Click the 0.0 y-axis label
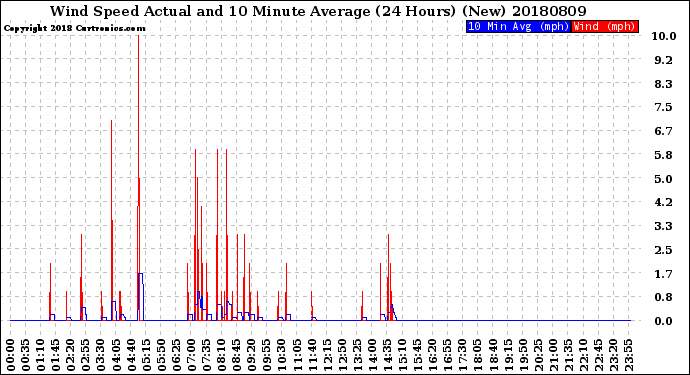 click(664, 321)
